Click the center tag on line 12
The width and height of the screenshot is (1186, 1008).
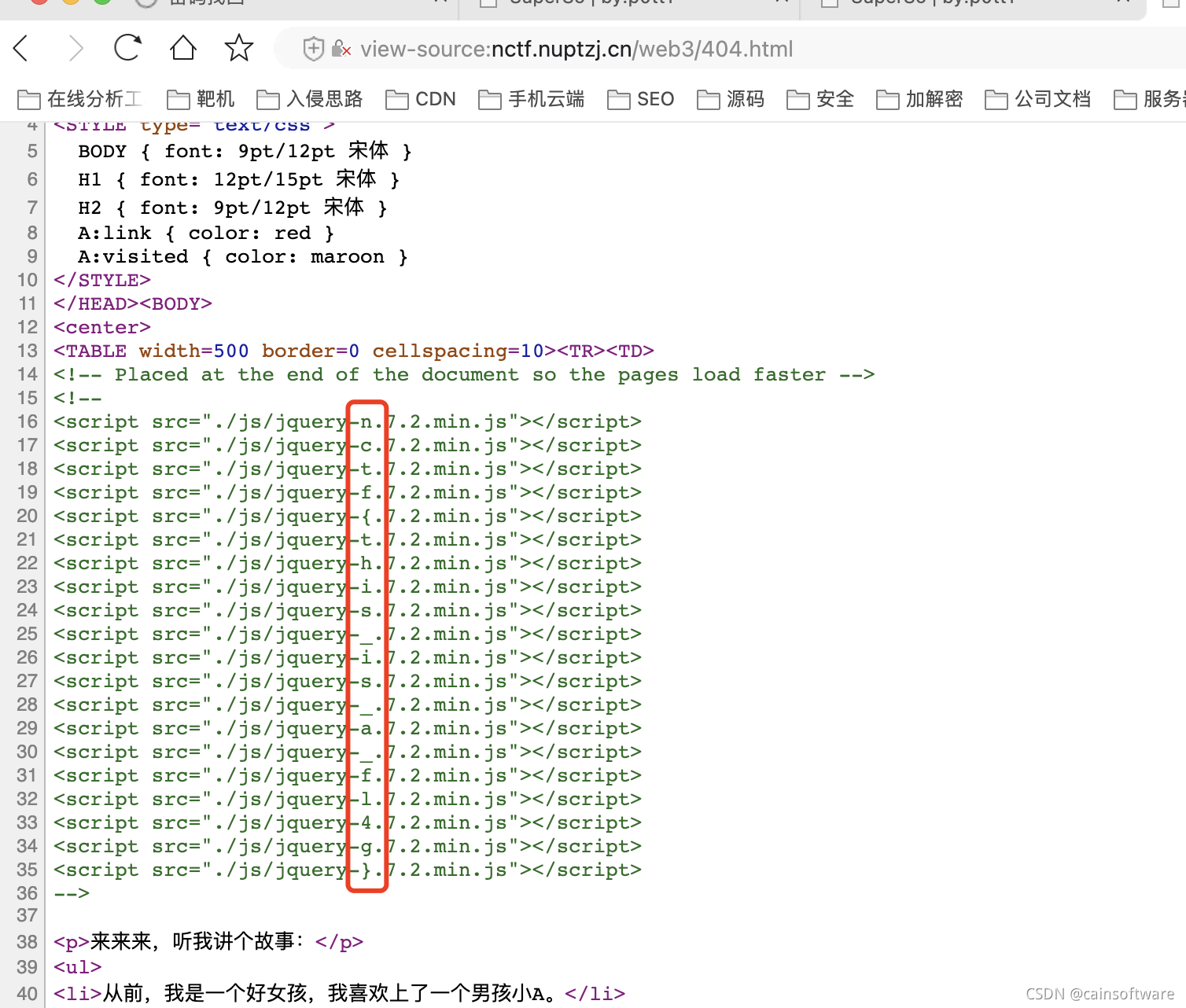[102, 328]
